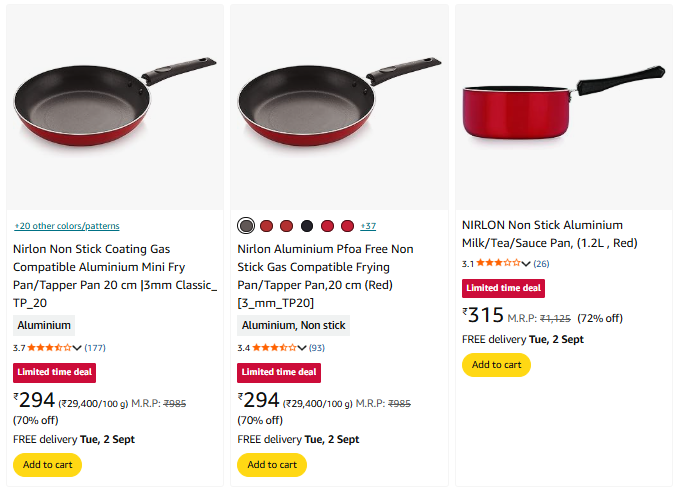Add the Mini Fry Pan to cart

point(47,465)
